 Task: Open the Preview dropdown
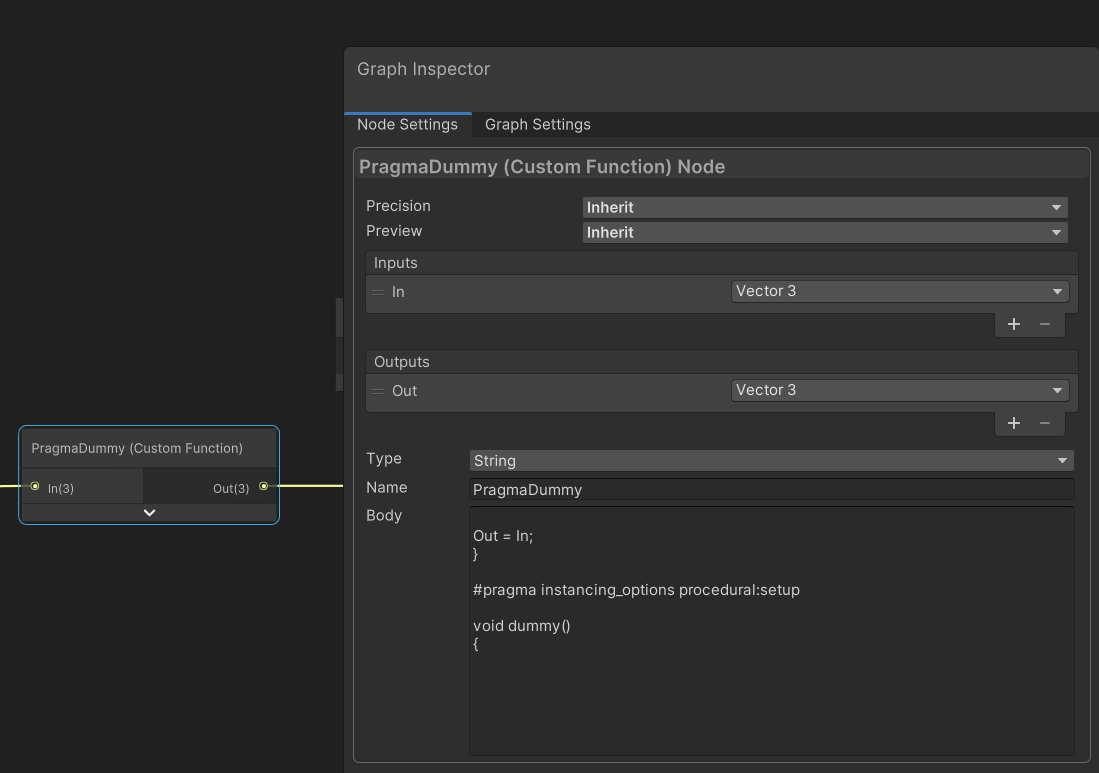pos(825,232)
